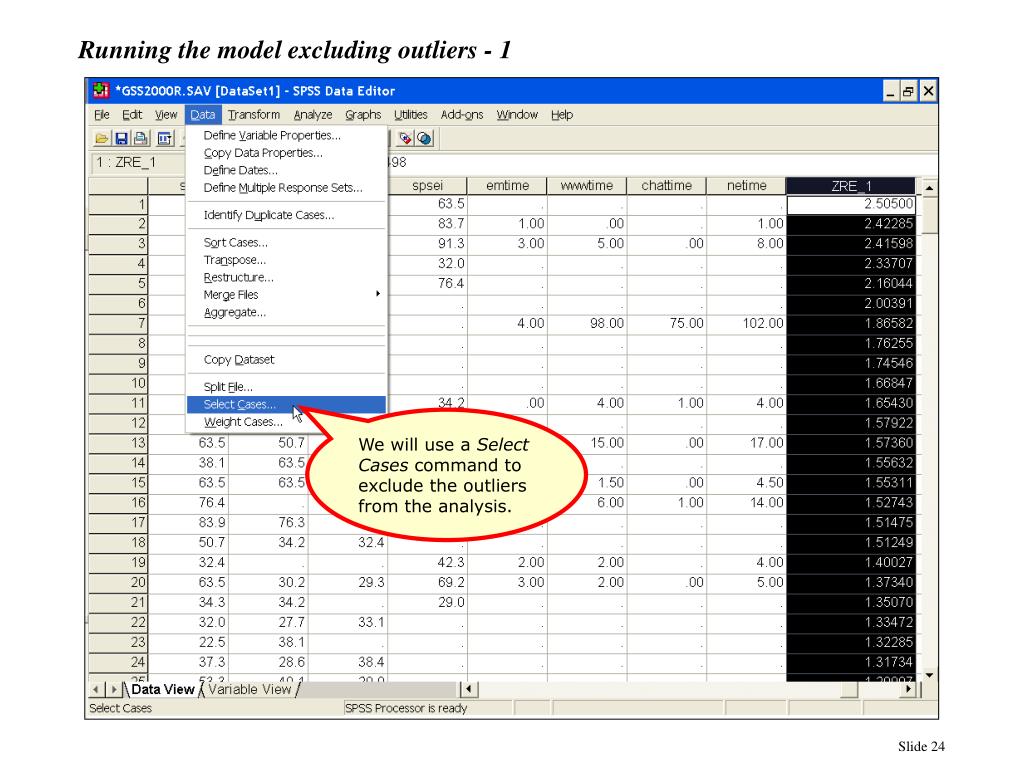Click the vertical scrollbar down arrow
1024x768 pixels.
click(x=929, y=676)
